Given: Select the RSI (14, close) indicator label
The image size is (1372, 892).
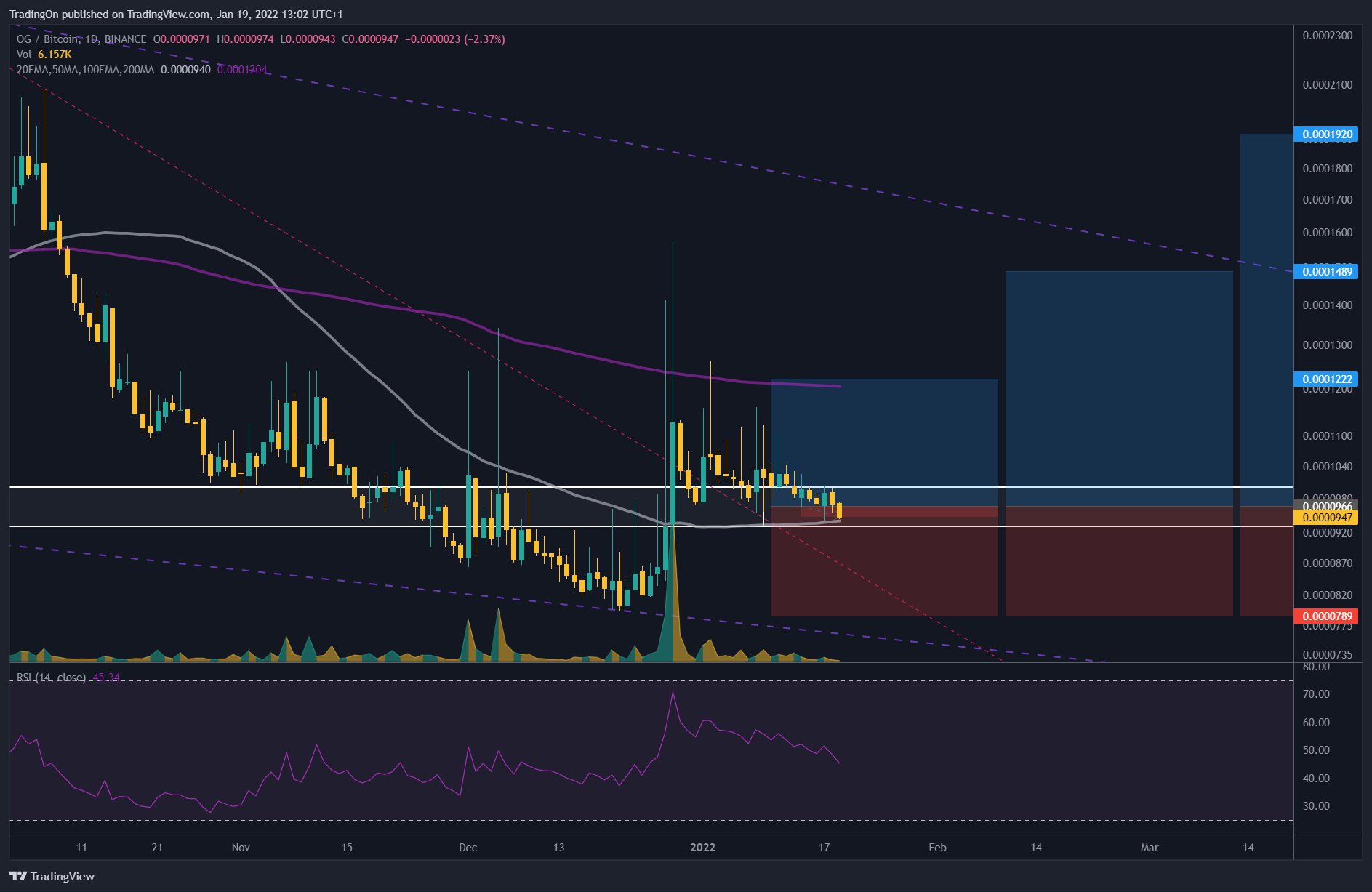Looking at the screenshot, I should click(51, 678).
